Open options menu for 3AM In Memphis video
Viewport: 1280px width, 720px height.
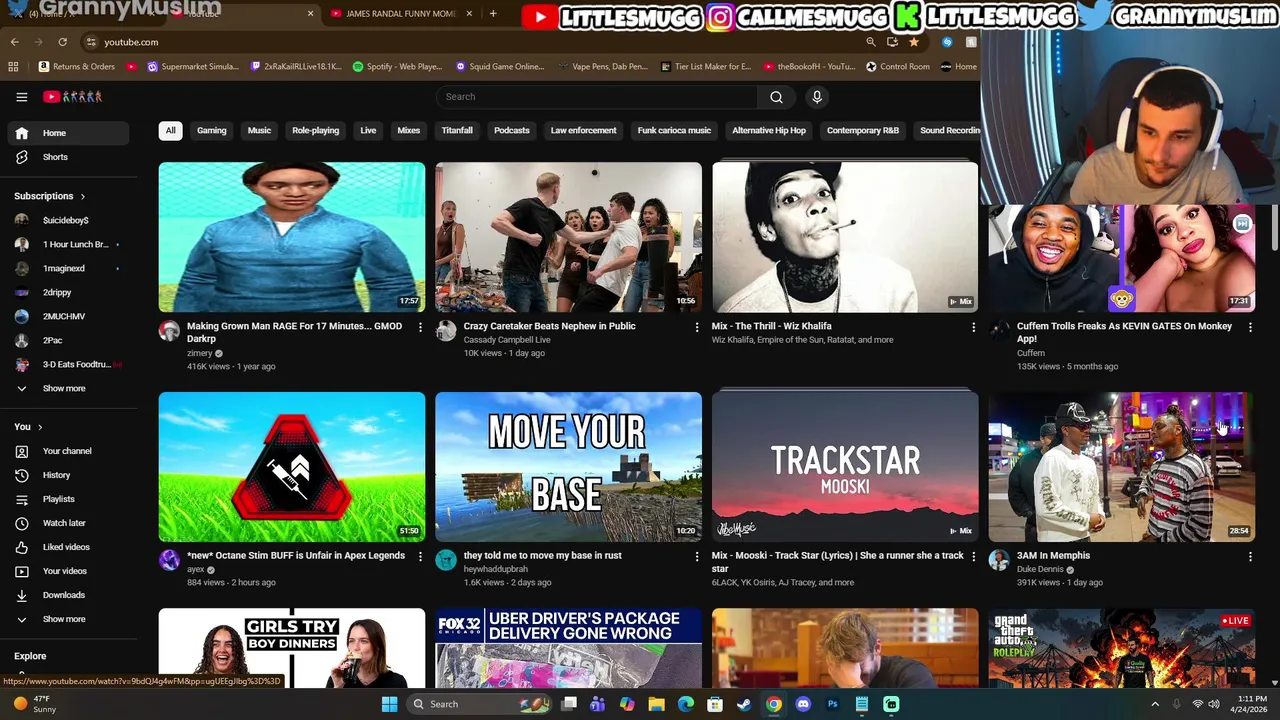(x=1250, y=556)
